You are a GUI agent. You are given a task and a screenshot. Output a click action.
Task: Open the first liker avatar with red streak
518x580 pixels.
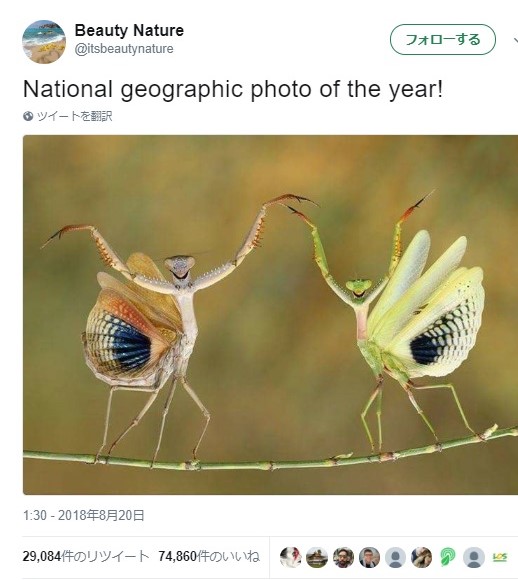(x=290, y=557)
